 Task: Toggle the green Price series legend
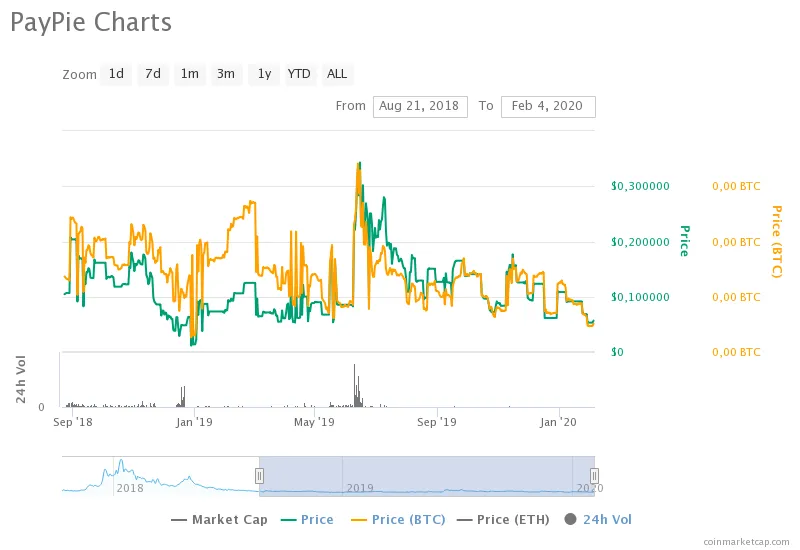pyautogui.click(x=307, y=519)
